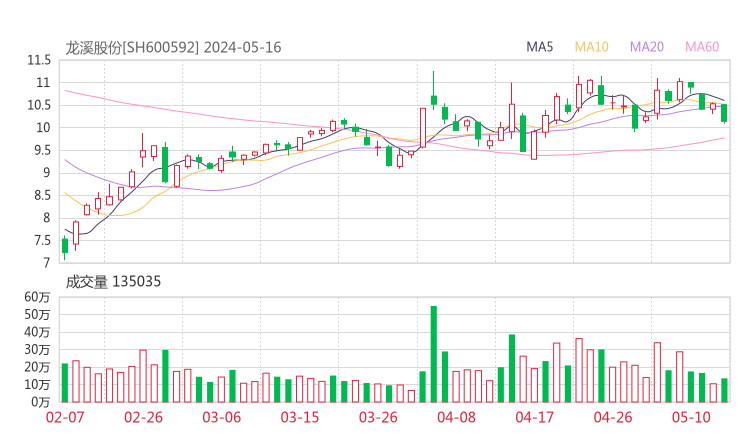Click the 10.5 price axis label
Viewport: 740px width, 440px height.
coord(39,105)
